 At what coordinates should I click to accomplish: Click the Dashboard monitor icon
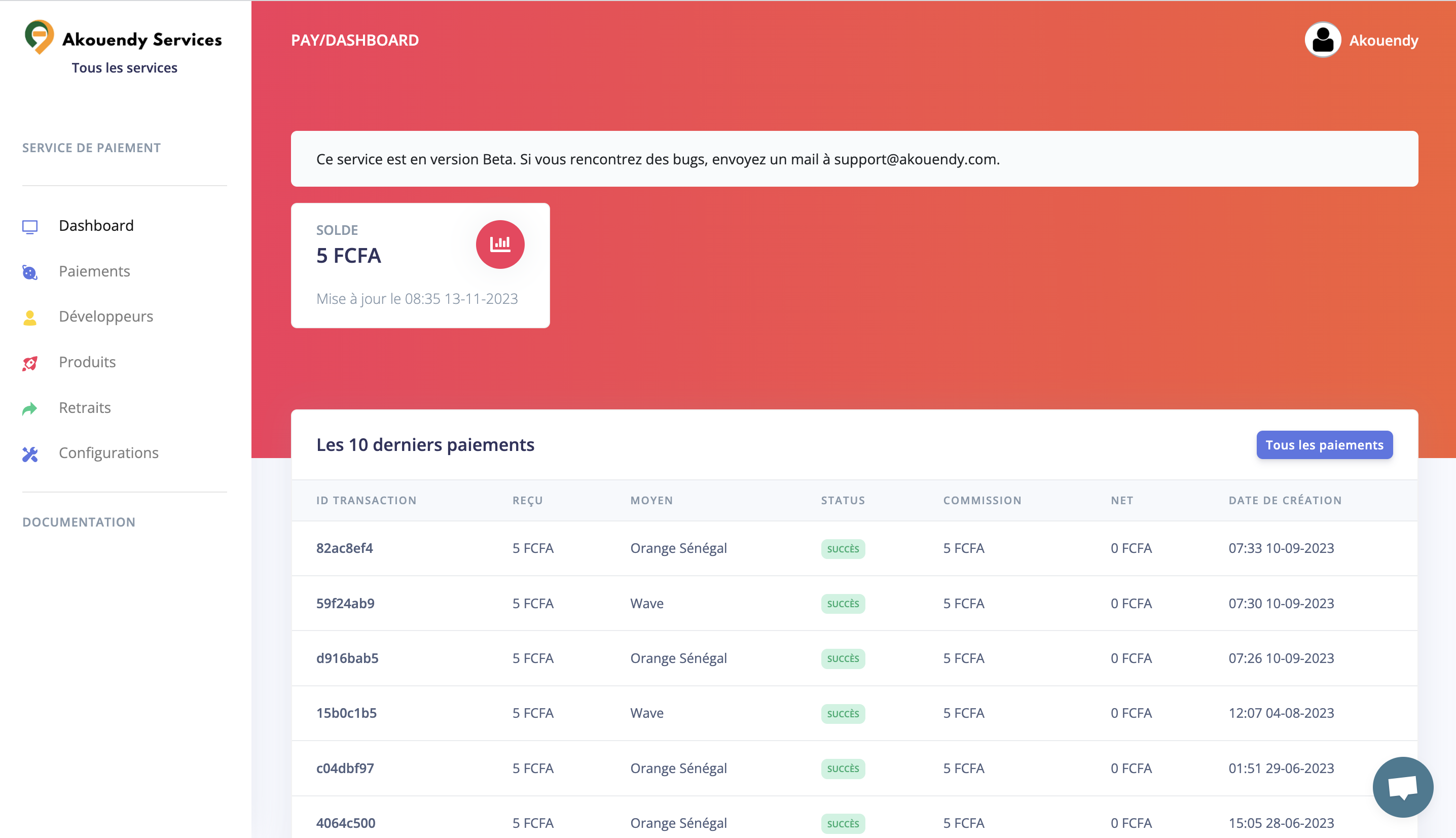30,227
